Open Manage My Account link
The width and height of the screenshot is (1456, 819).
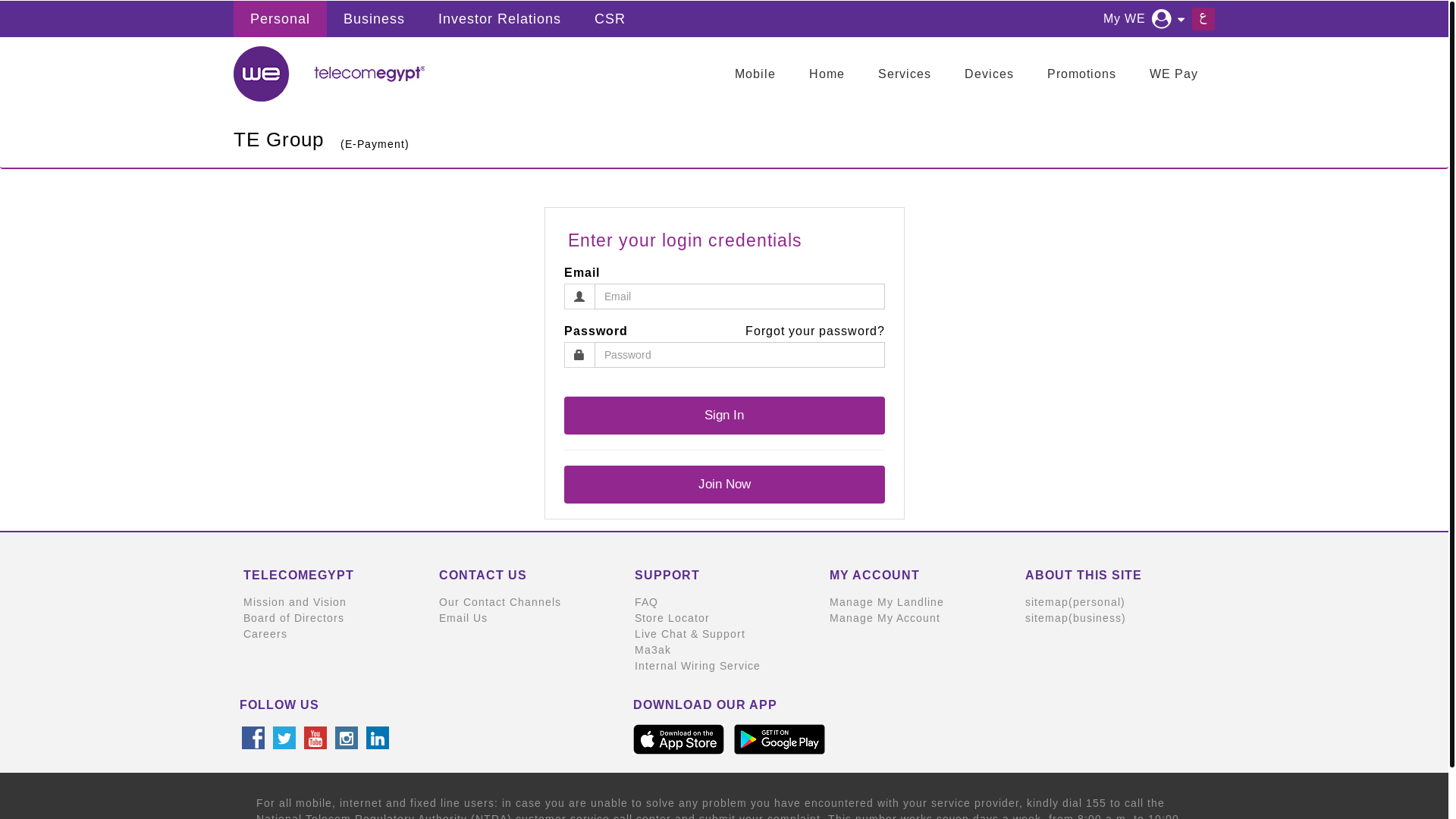coord(885,618)
